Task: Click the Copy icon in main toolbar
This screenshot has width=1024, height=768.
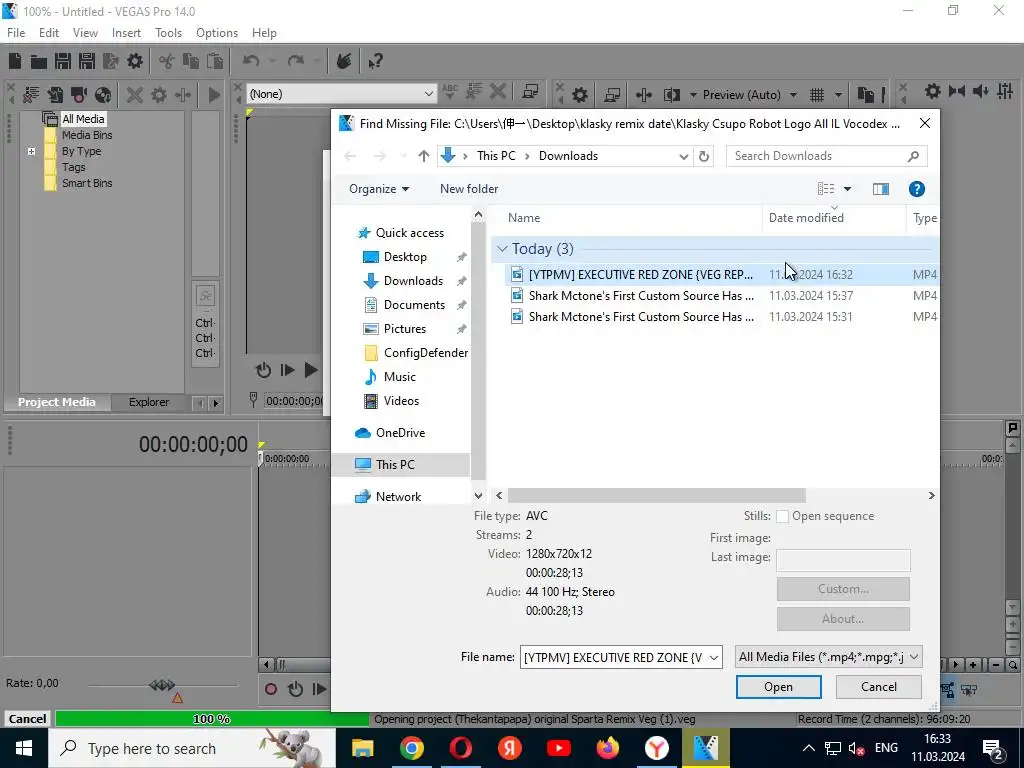Action: (x=191, y=61)
